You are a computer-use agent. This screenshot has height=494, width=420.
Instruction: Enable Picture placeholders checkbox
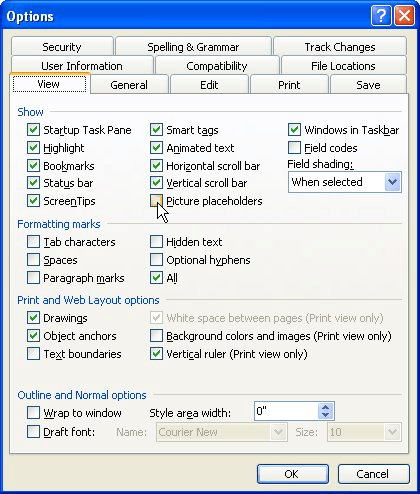[x=156, y=201]
